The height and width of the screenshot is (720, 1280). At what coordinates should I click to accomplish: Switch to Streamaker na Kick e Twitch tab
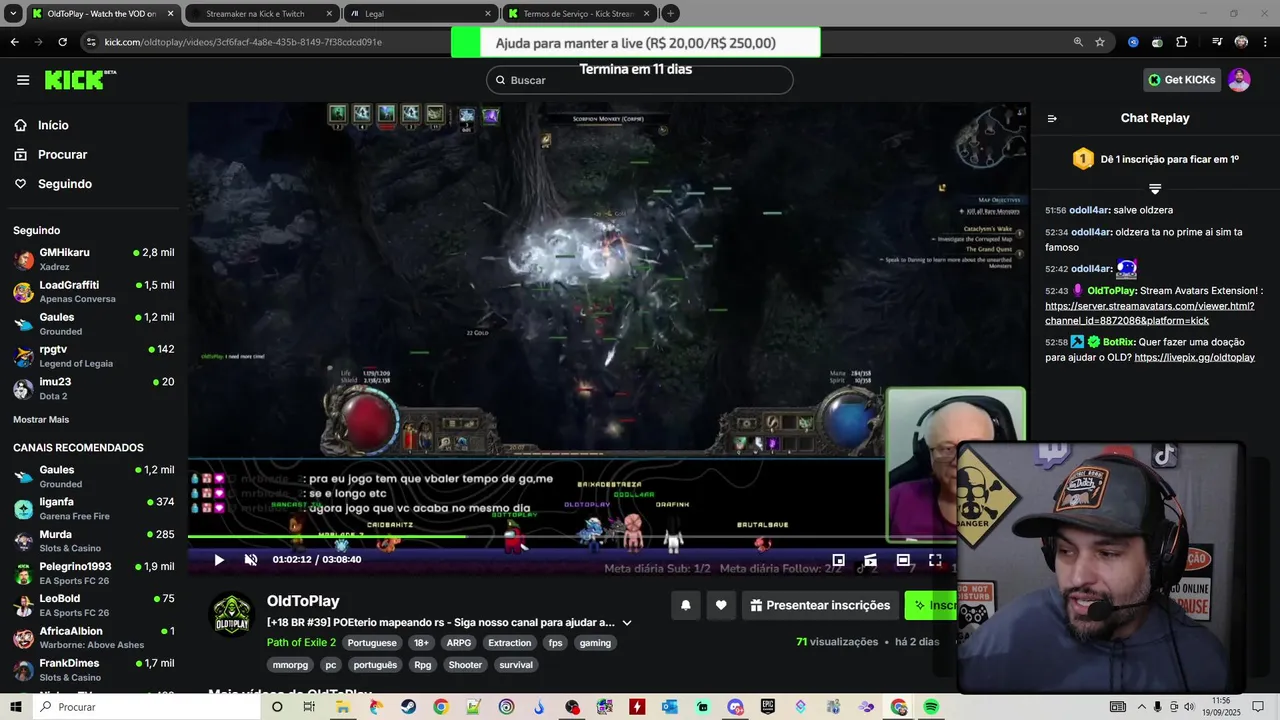click(262, 13)
